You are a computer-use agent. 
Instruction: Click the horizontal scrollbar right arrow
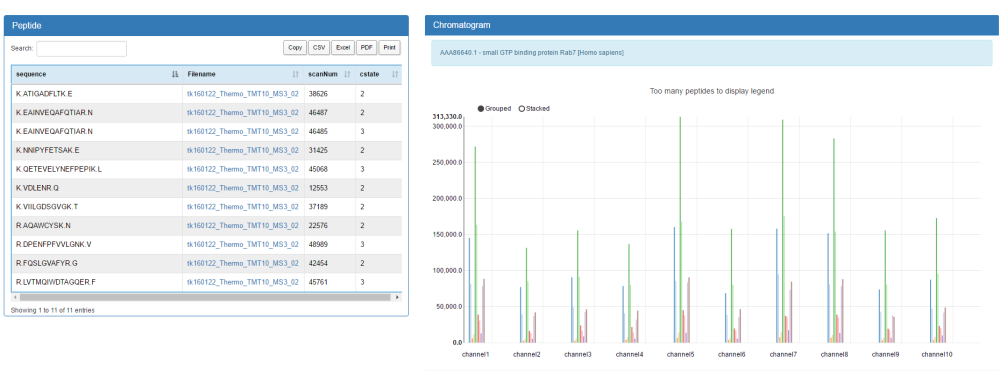[397, 297]
